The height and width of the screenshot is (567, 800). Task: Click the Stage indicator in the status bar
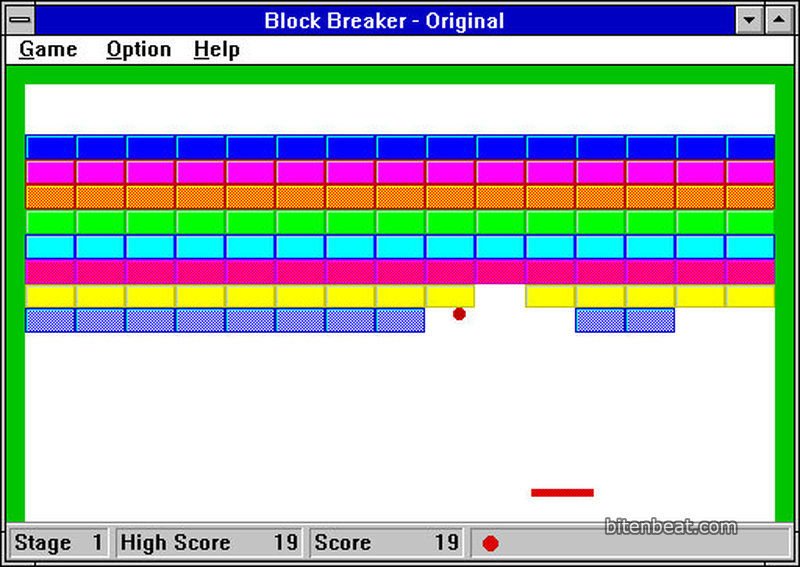59,543
